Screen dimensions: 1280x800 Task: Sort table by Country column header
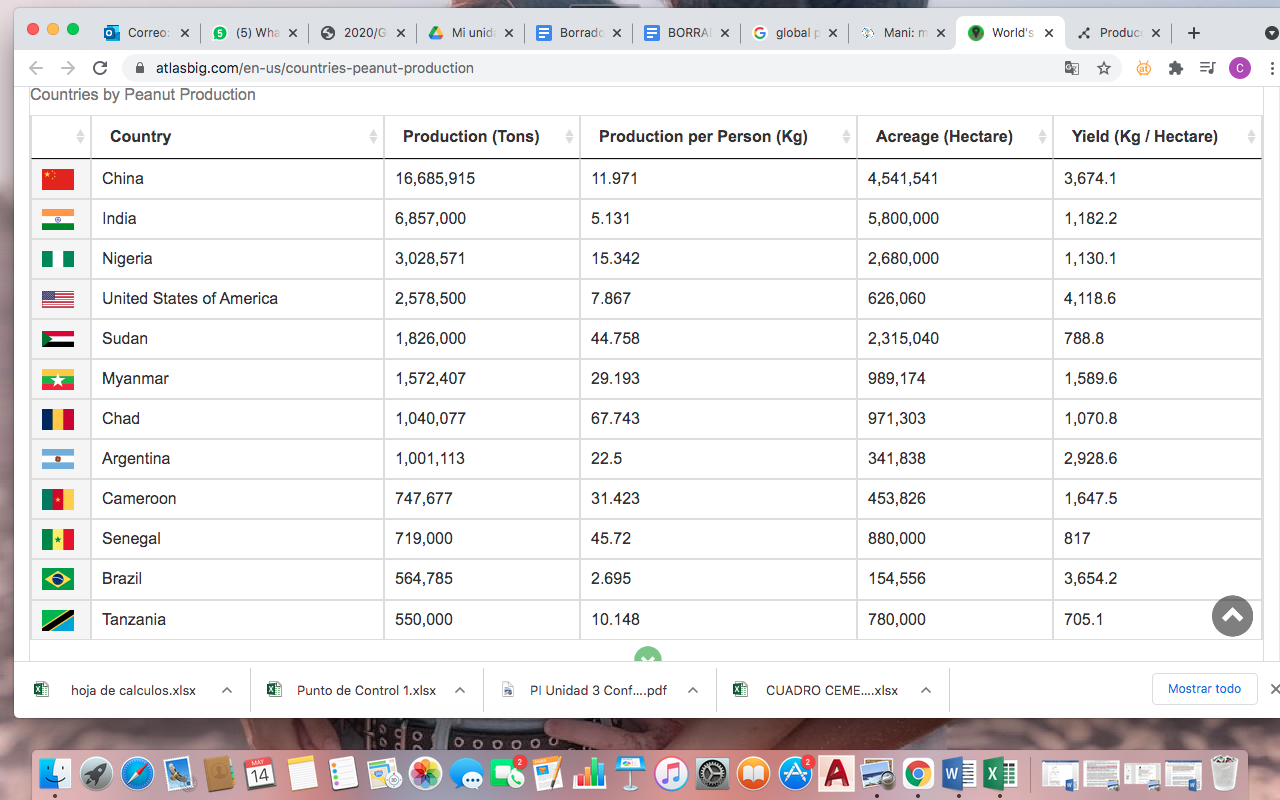(140, 137)
